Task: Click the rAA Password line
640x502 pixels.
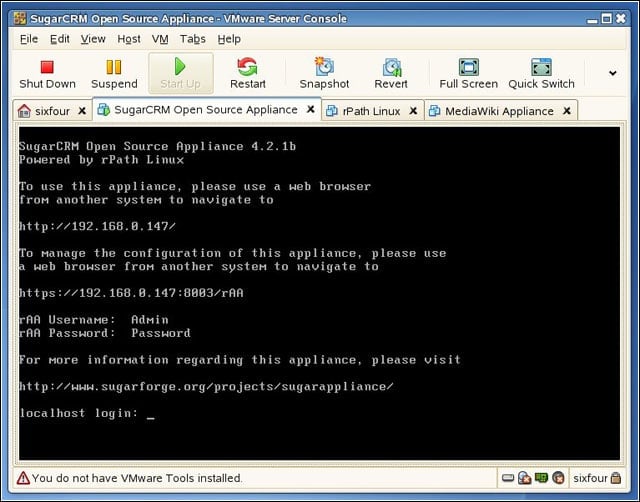Action: coord(105,333)
